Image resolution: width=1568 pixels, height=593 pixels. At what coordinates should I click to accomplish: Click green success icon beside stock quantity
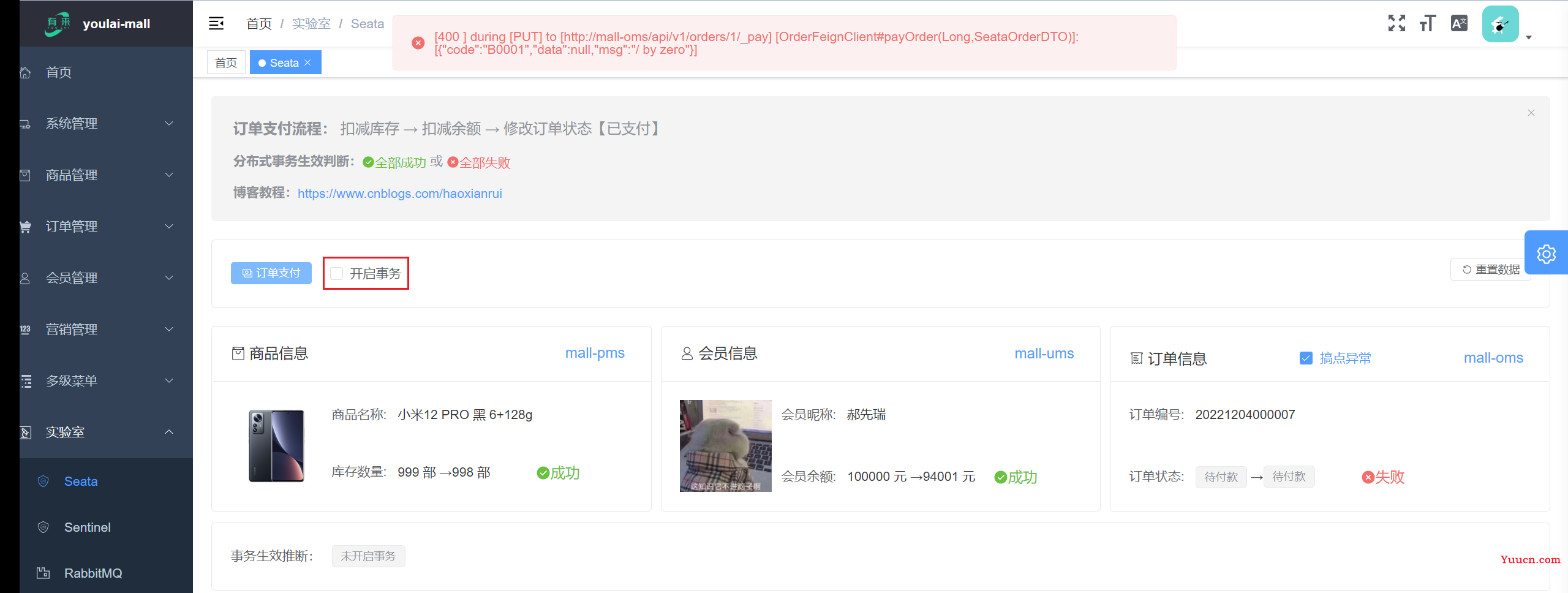click(x=543, y=473)
